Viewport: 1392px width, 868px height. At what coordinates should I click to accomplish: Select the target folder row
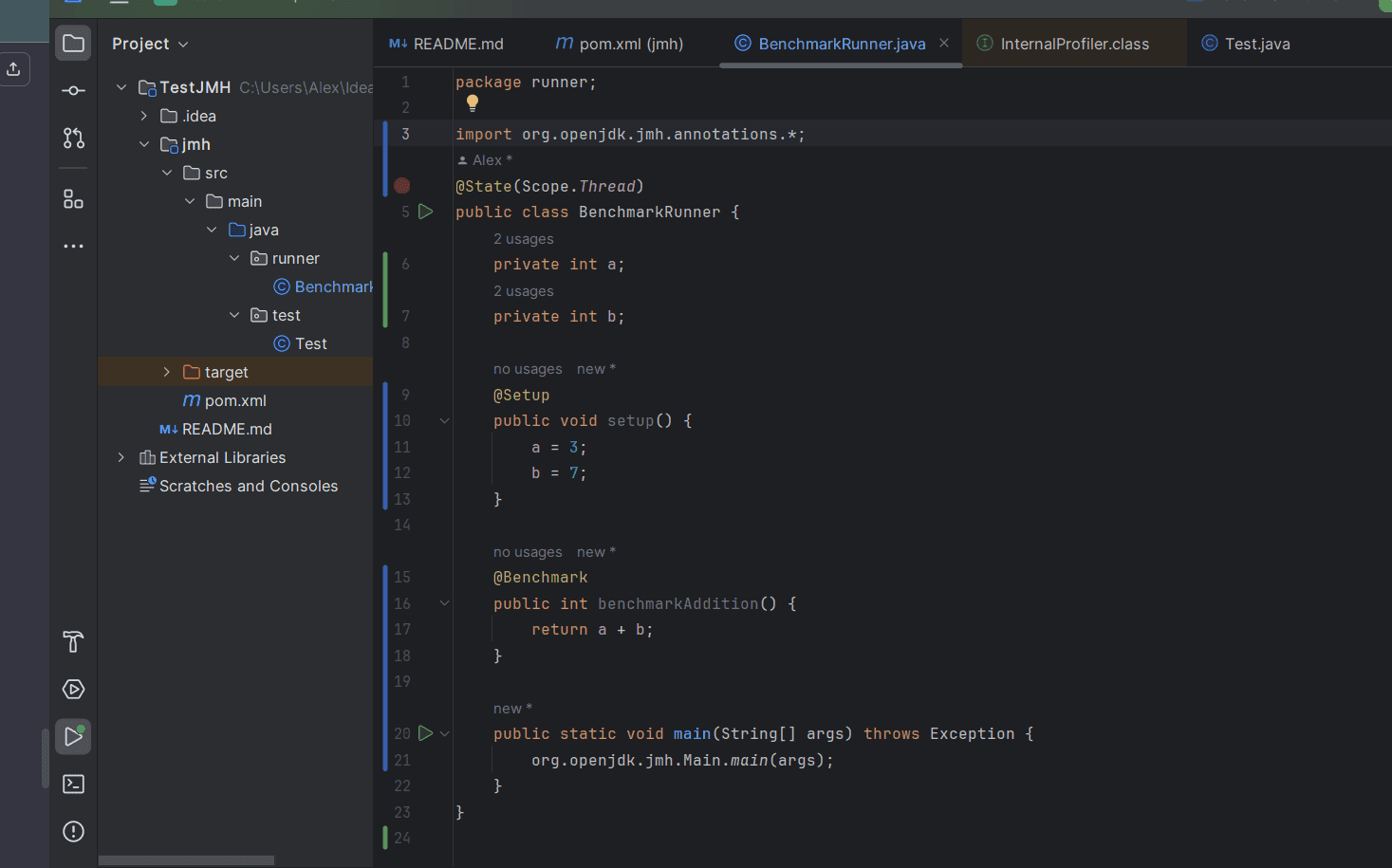pyautogui.click(x=235, y=372)
